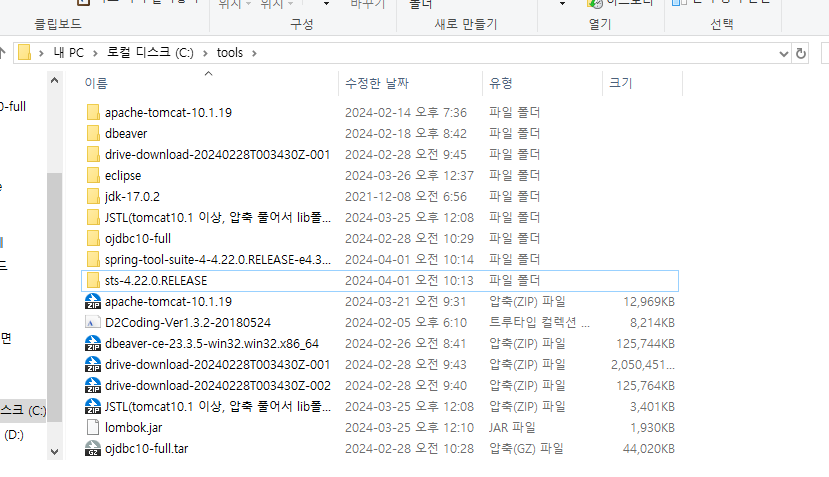Click the navigation pane scrollbar thumb
Image resolution: width=829 pixels, height=477 pixels.
pos(54,298)
